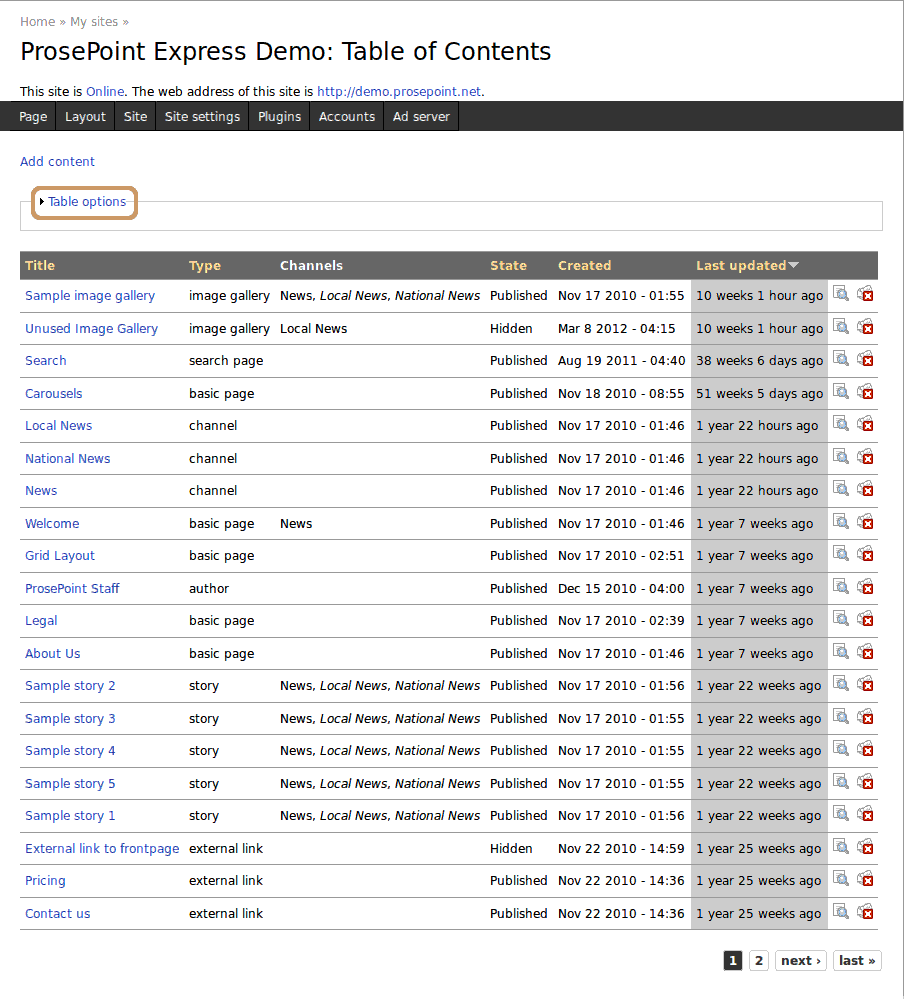Image resolution: width=904 pixels, height=999 pixels.
Task: Click the My sites breadcrumb link
Action: (x=94, y=22)
